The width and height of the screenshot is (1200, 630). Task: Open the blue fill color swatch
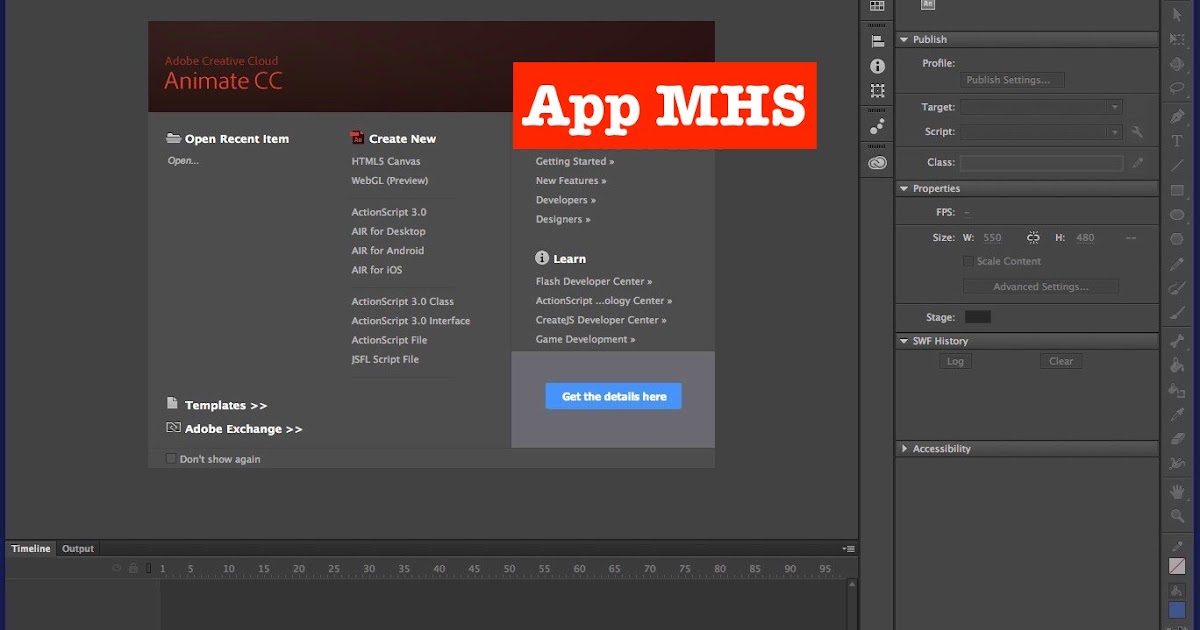(x=1177, y=609)
